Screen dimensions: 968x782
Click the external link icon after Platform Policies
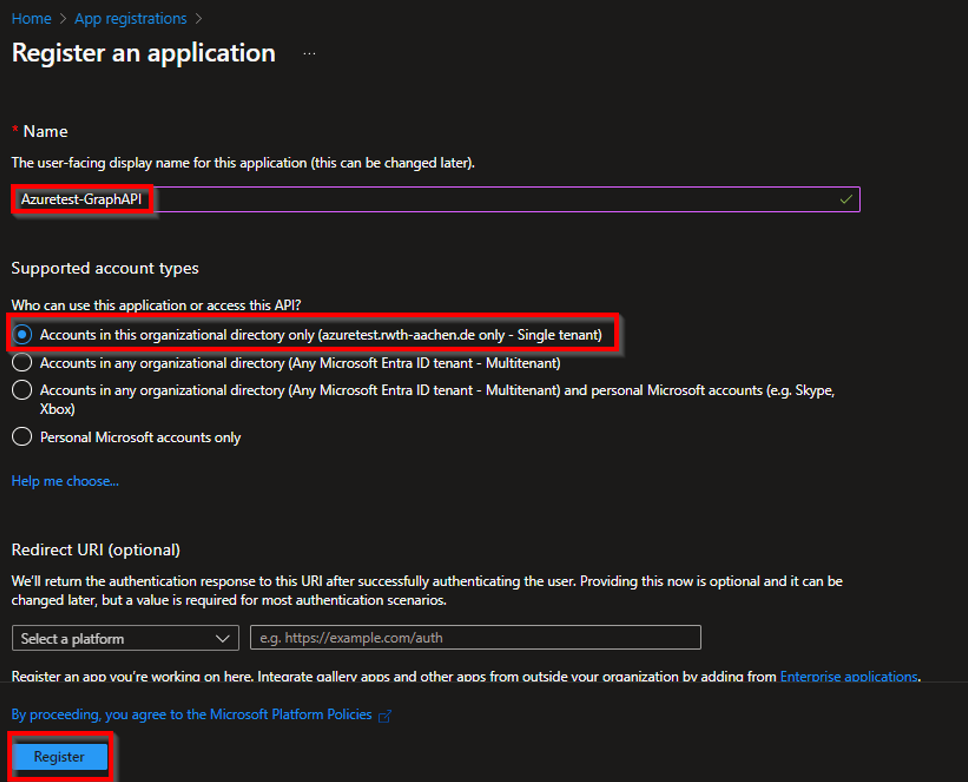(x=385, y=716)
